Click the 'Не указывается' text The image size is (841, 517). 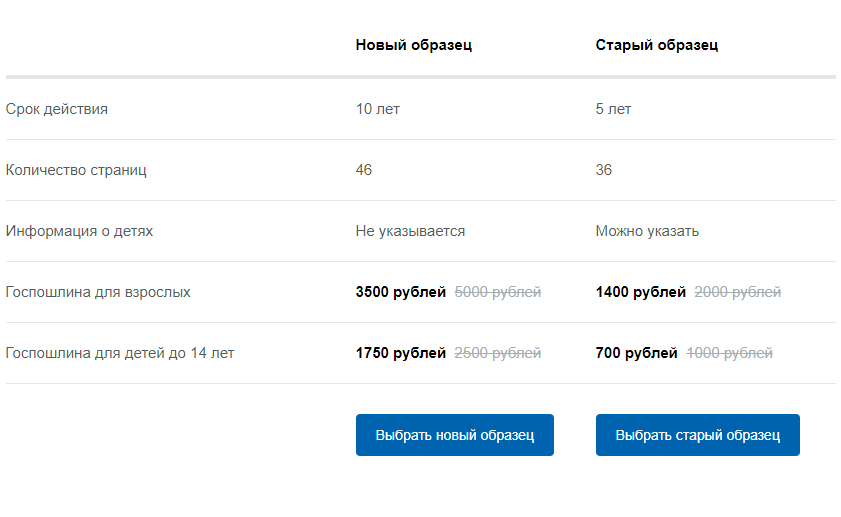410,231
